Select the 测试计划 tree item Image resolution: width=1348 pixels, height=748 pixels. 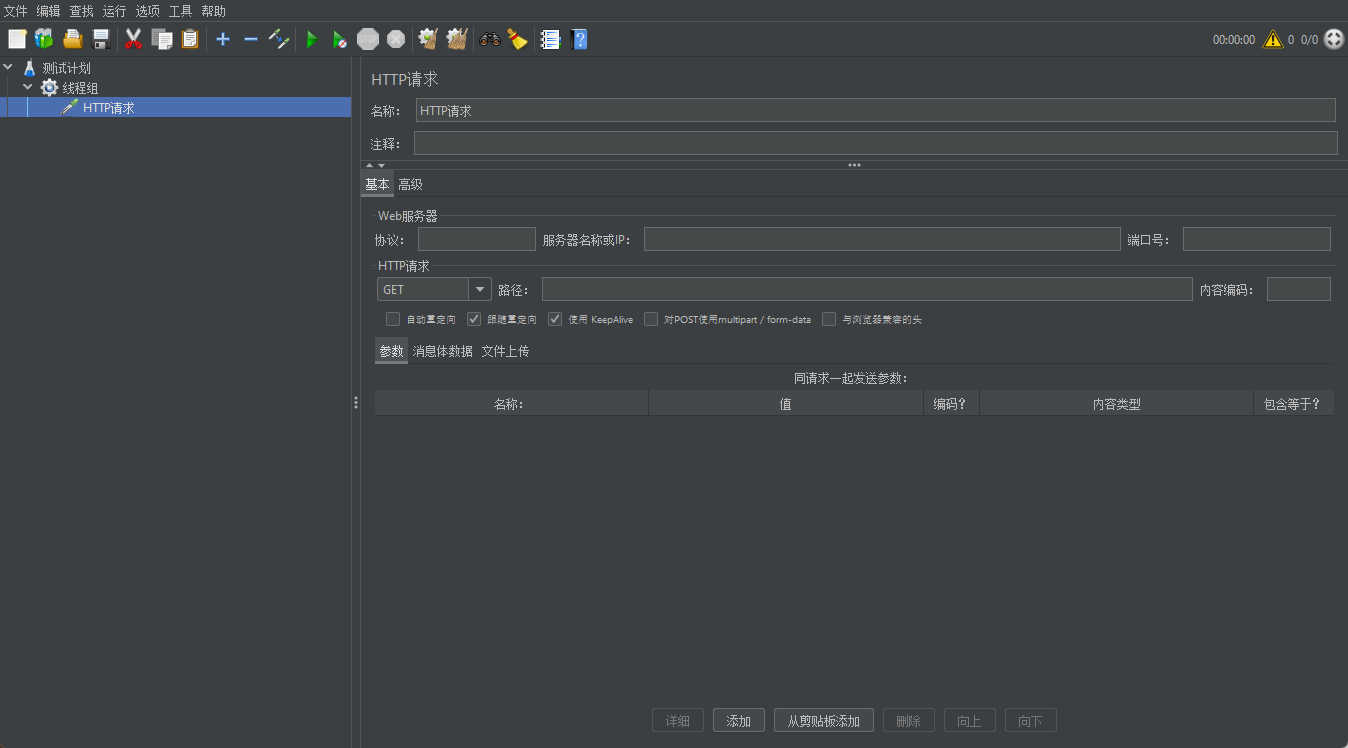click(x=67, y=68)
